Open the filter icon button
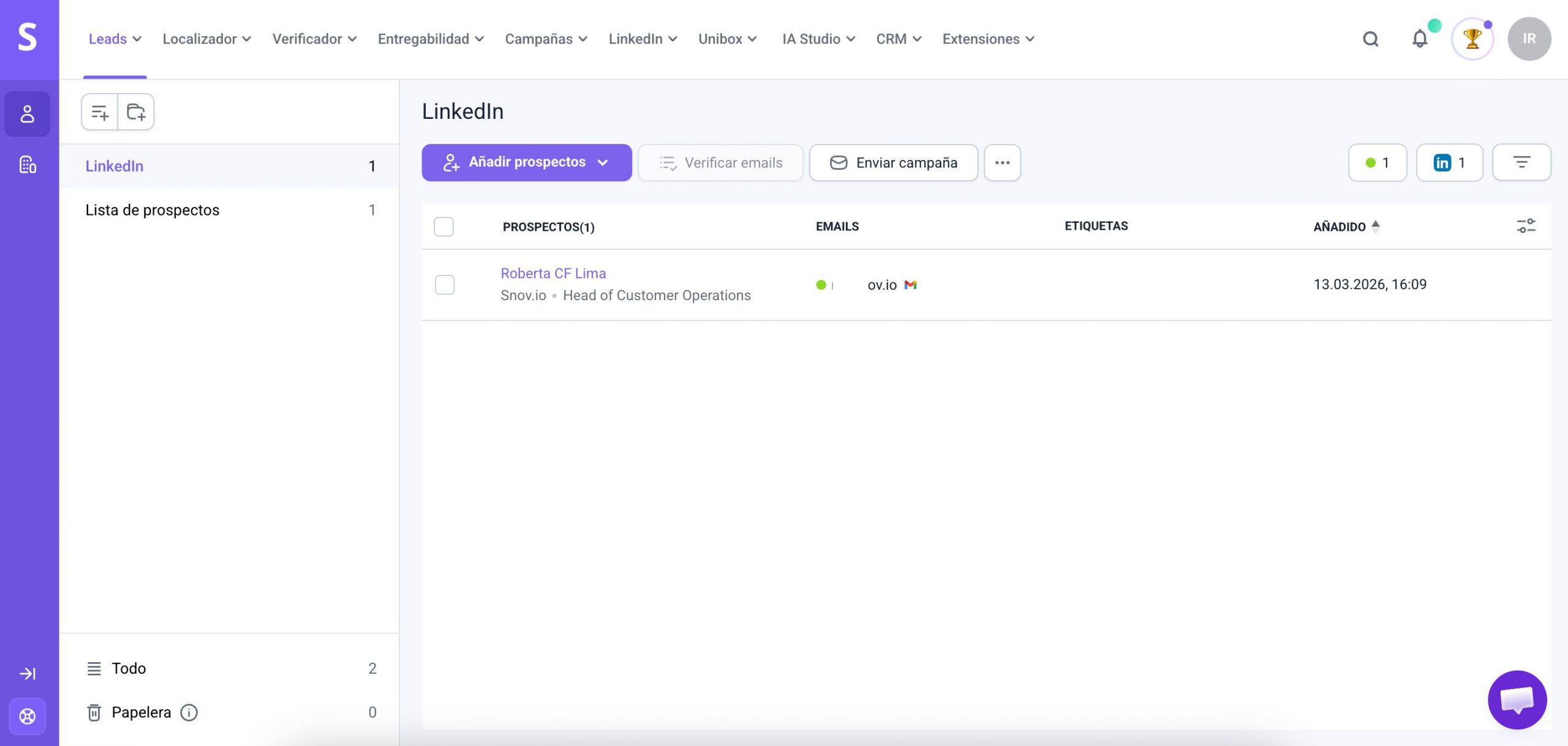 [x=1521, y=162]
